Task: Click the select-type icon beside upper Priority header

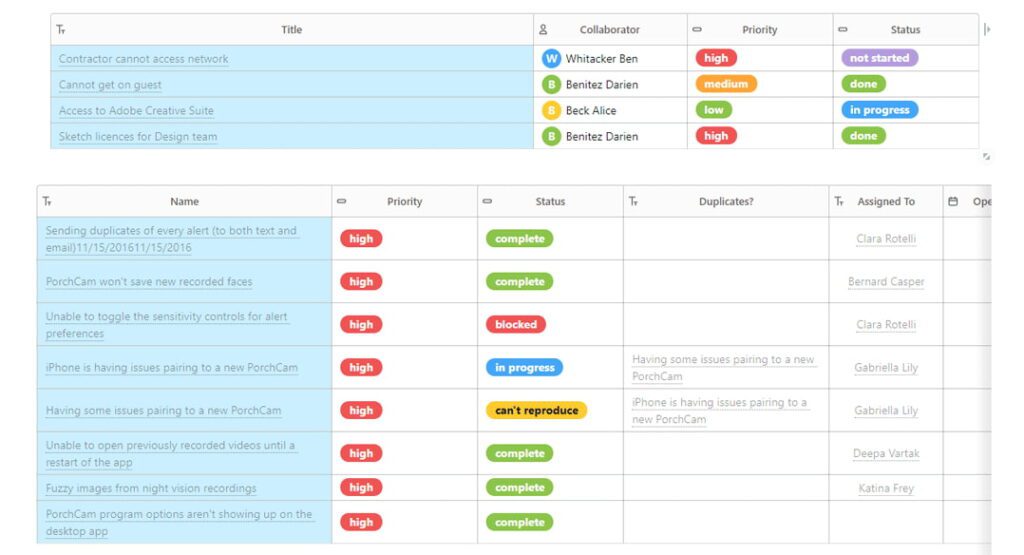Action: tap(697, 29)
